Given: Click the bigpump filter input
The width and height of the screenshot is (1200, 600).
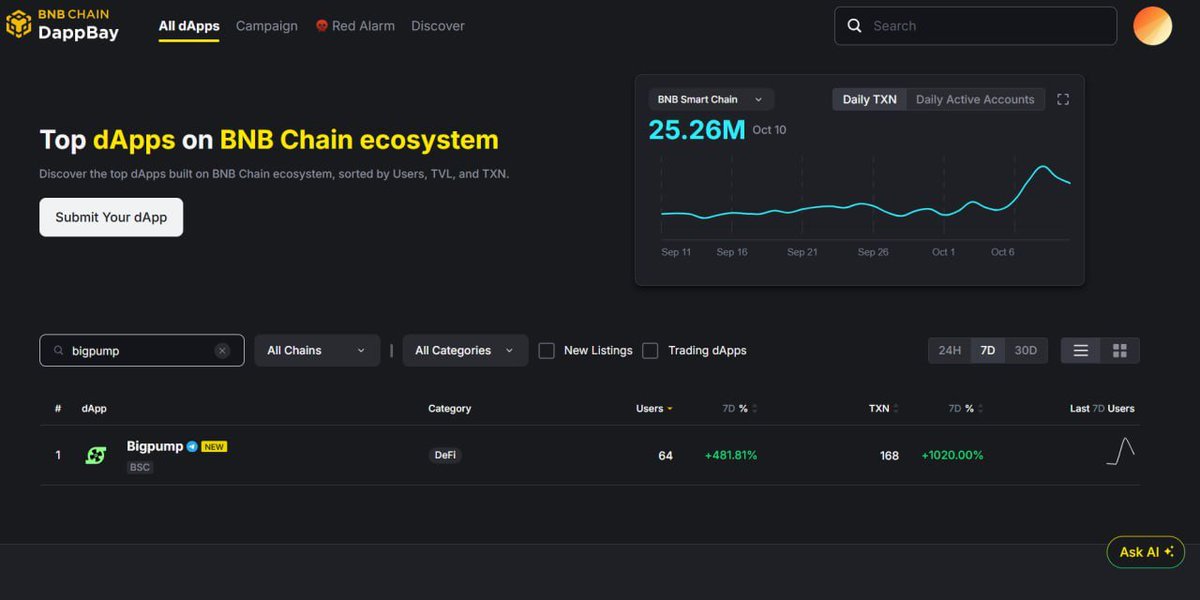Looking at the screenshot, I should (x=142, y=351).
